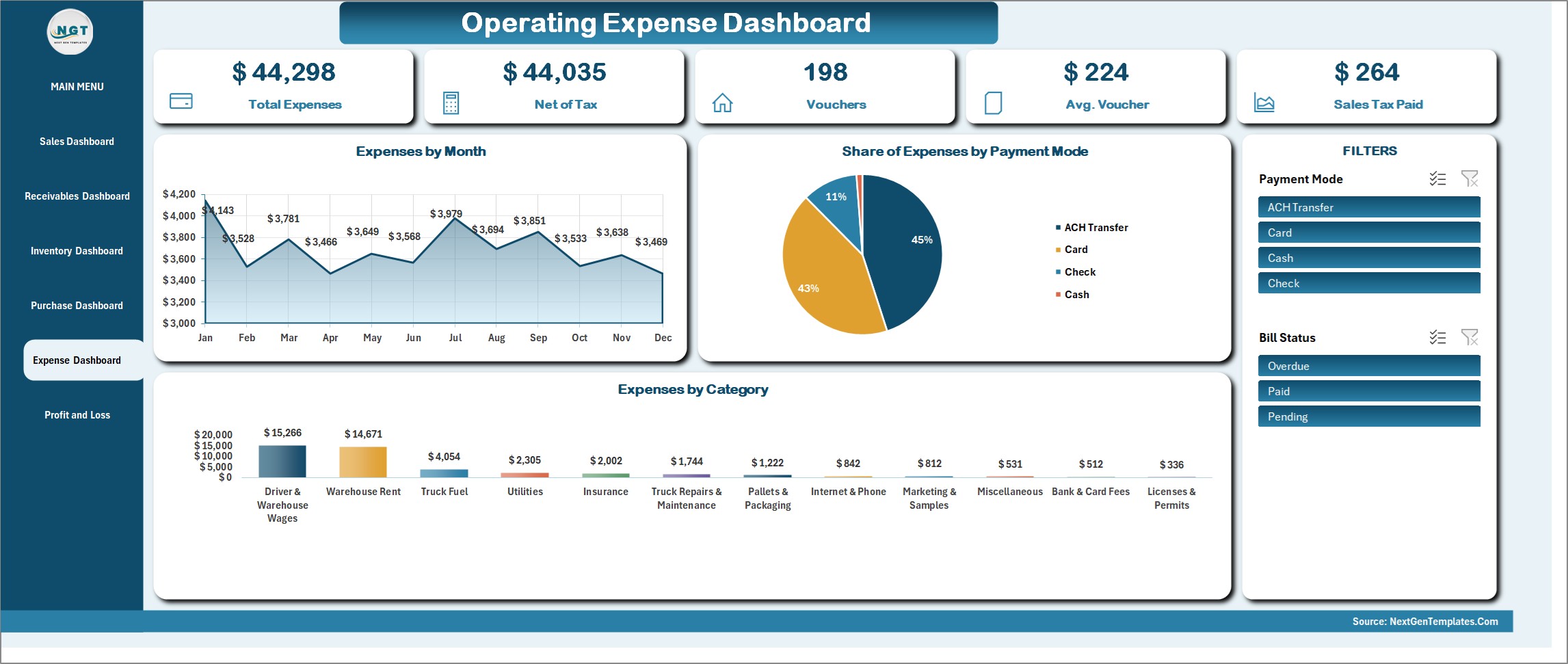The width and height of the screenshot is (1568, 664).
Task: Filter by Cash payment mode
Action: tap(1369, 258)
